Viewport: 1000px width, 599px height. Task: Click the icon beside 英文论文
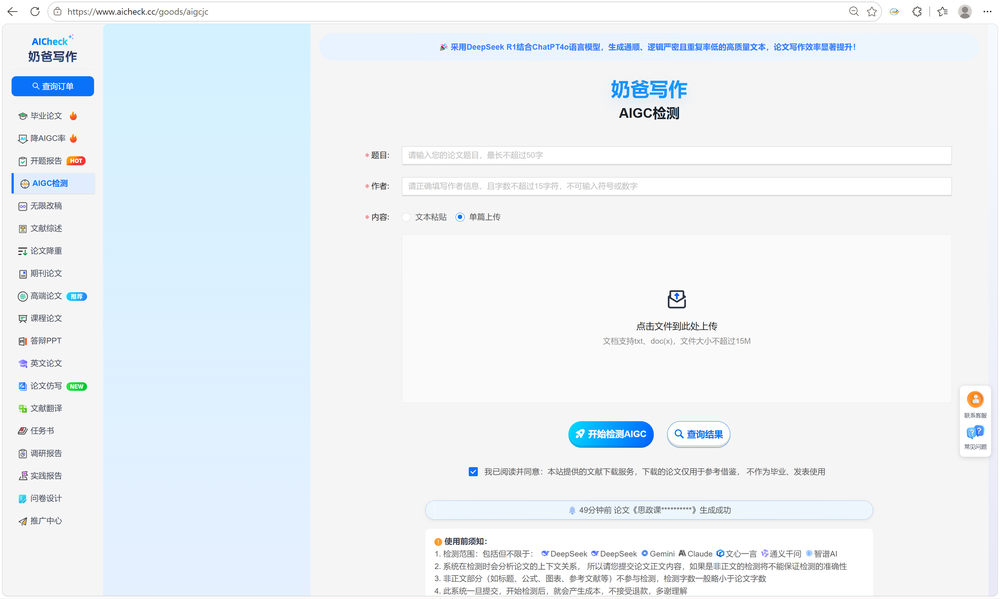click(23, 364)
